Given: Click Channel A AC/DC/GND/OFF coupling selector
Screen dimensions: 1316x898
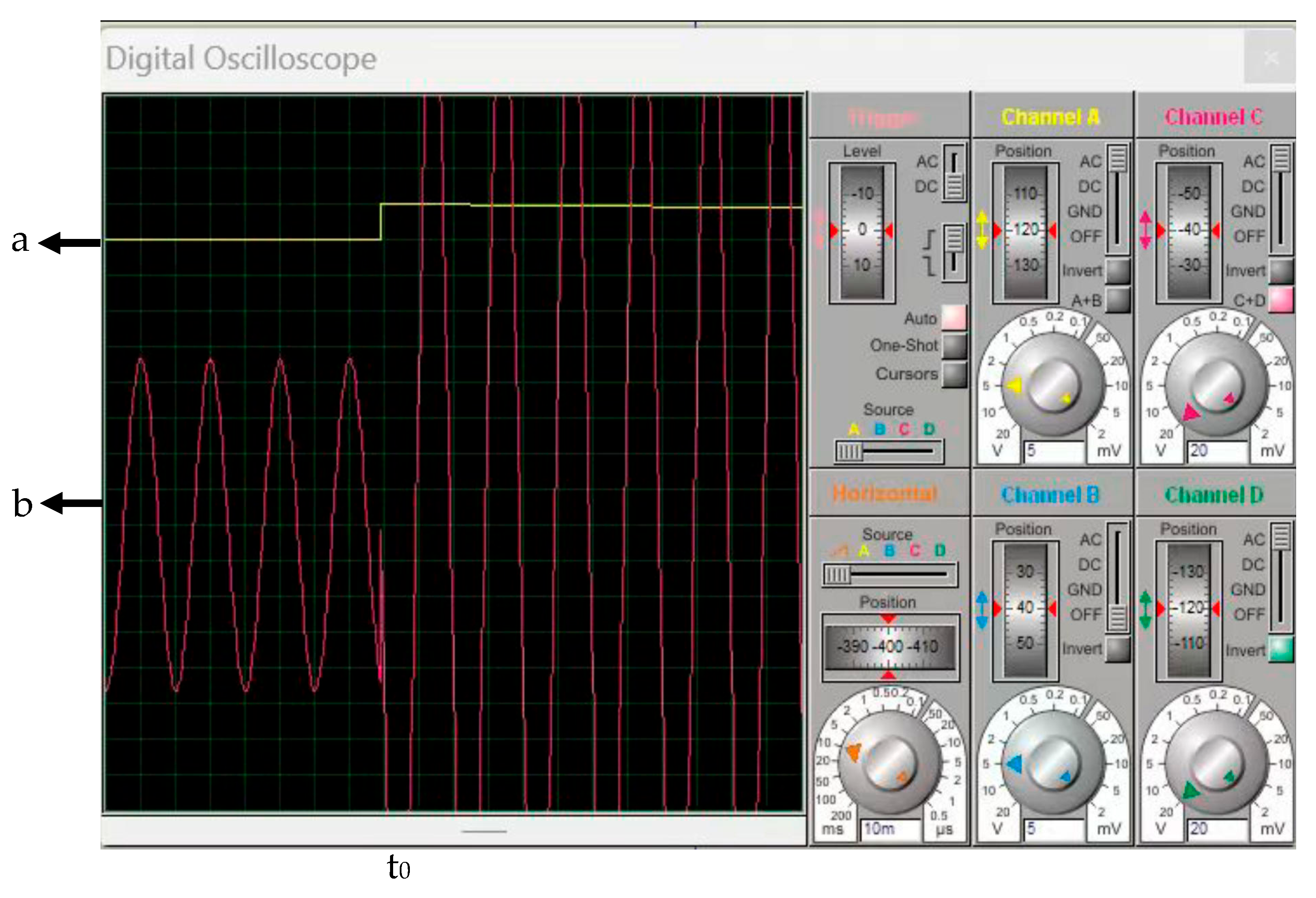Looking at the screenshot, I should click(x=1117, y=198).
